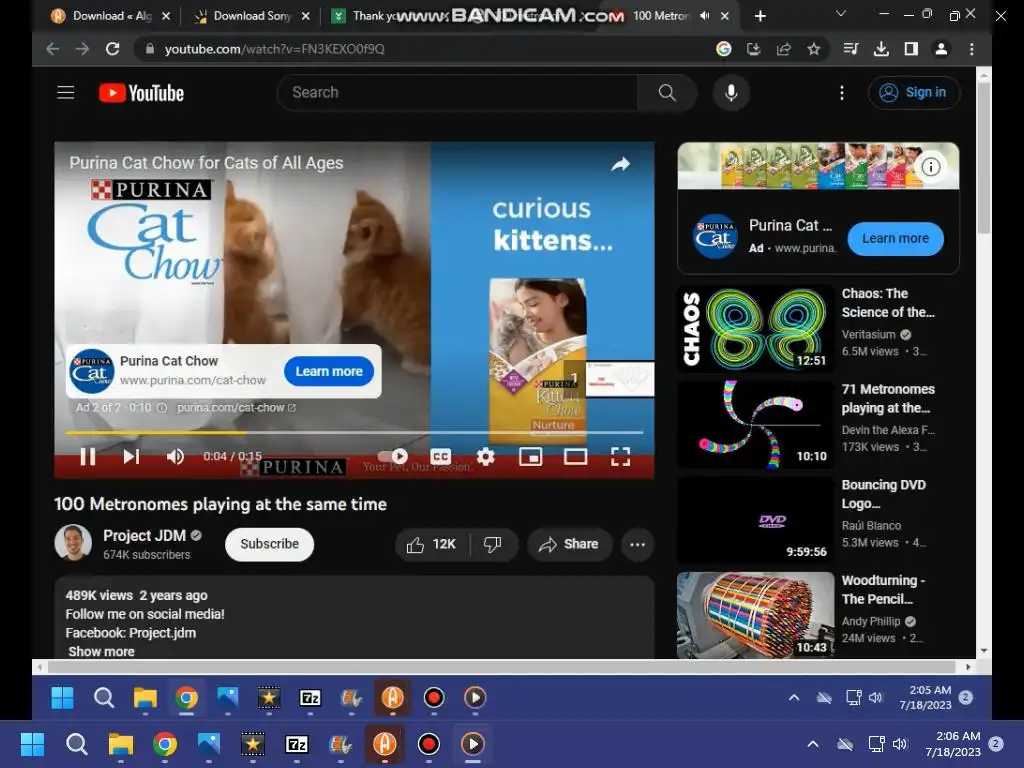
Task: Open volume control in bottom system tray
Action: pyautogui.click(x=900, y=744)
